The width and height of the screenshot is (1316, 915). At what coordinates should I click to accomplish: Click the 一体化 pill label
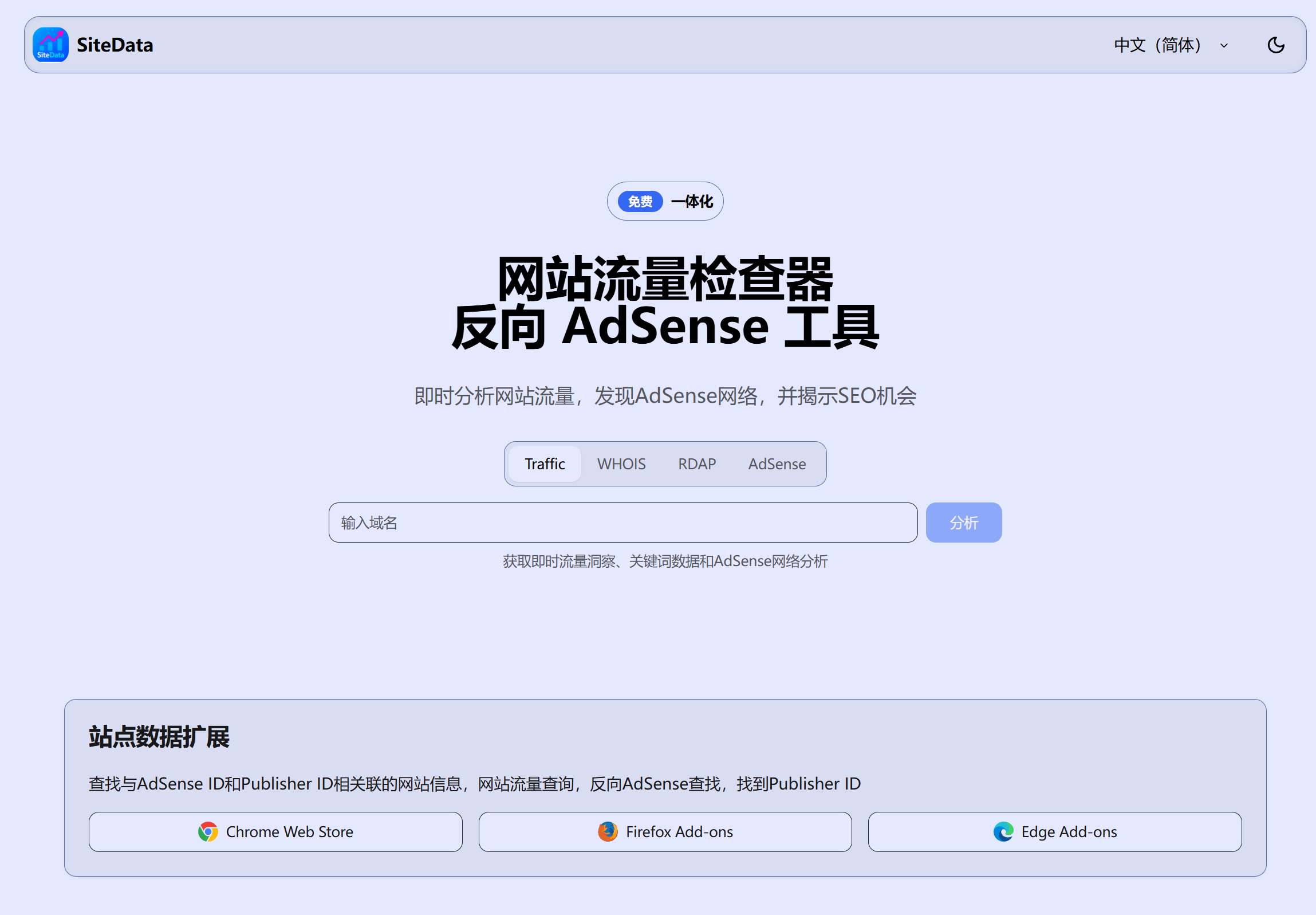click(692, 201)
